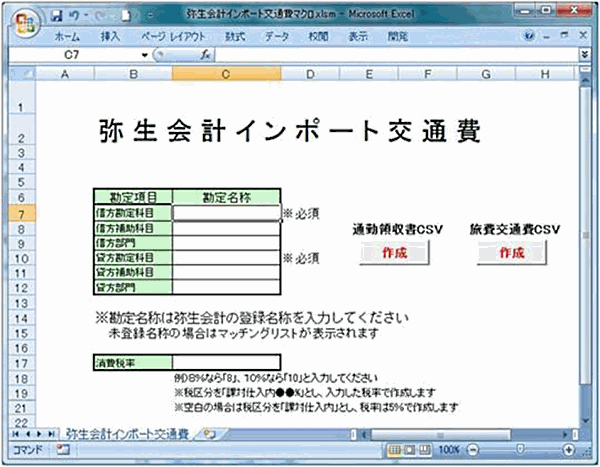Select column A header
The image size is (600, 467).
(x=65, y=74)
